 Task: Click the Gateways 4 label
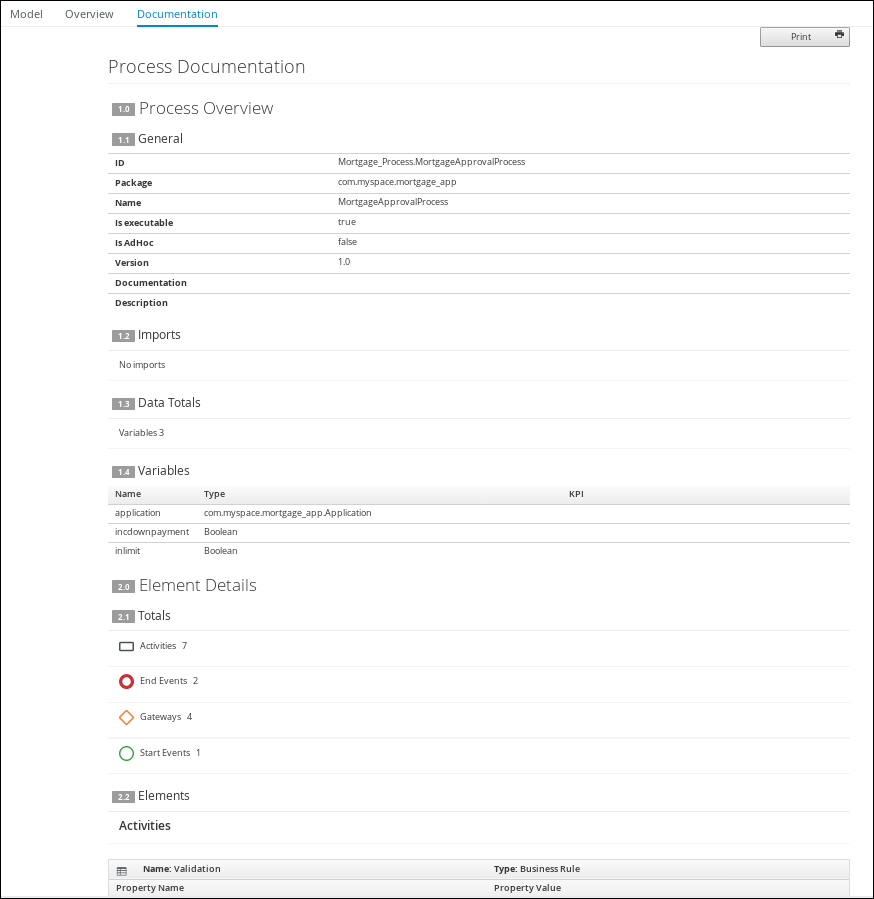(166, 717)
